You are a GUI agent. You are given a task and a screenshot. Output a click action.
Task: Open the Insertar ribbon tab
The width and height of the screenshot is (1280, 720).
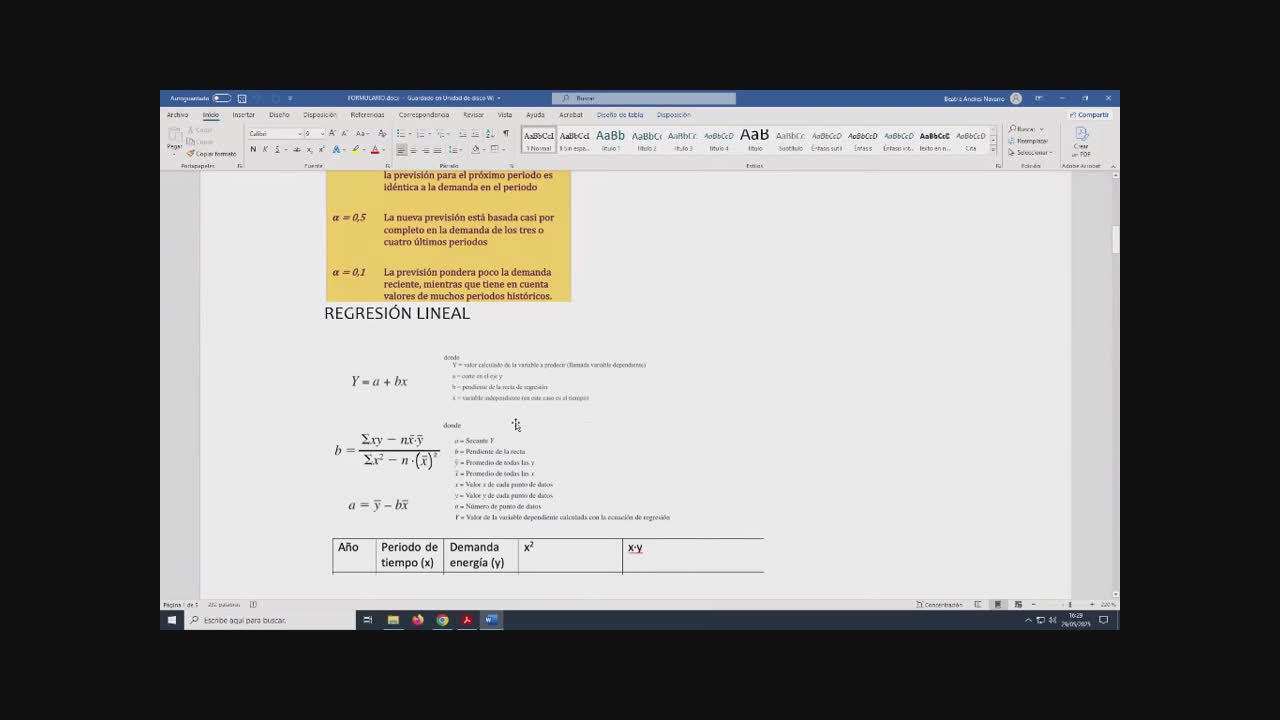pos(244,115)
